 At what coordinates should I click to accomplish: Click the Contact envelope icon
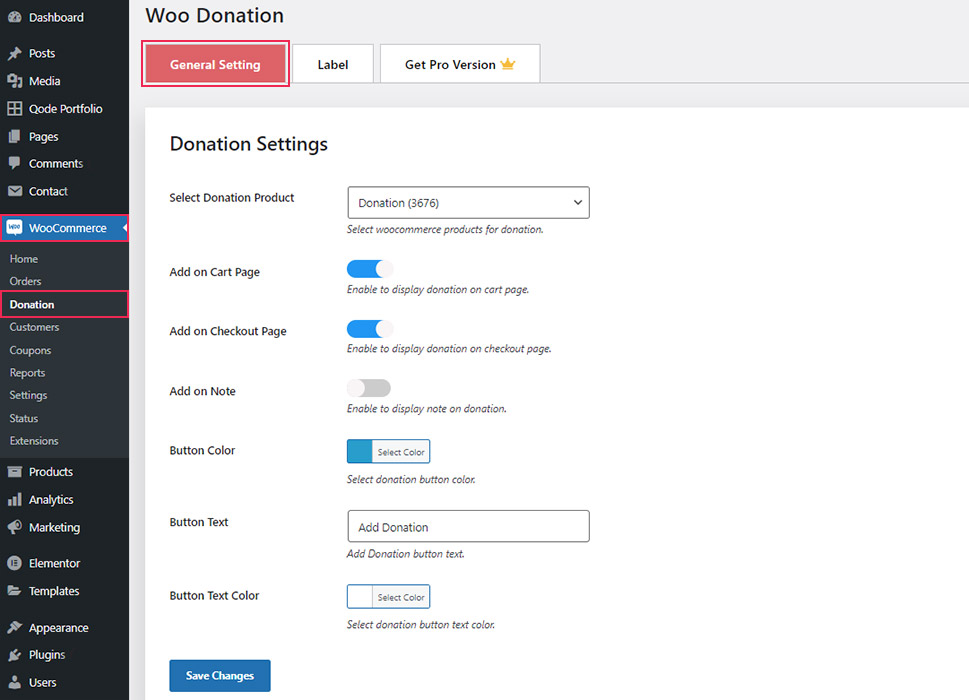[14, 191]
